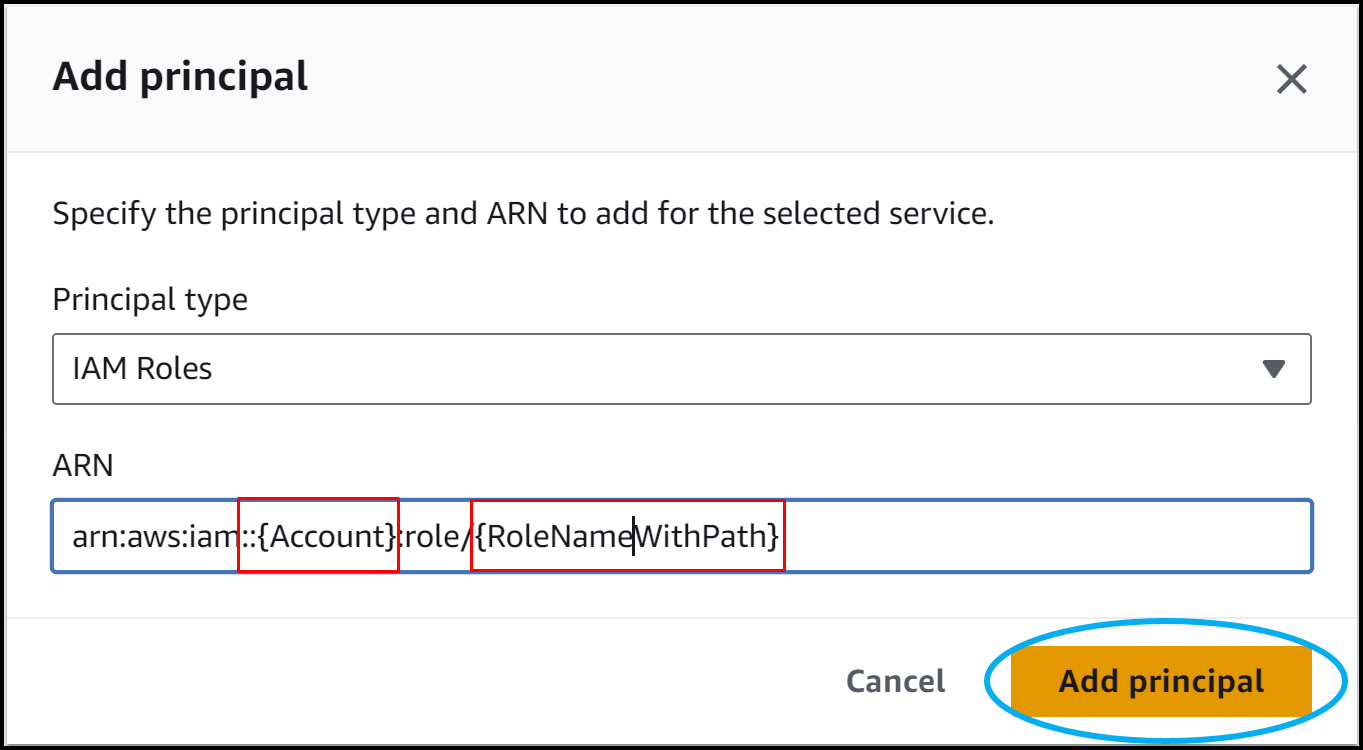Open the Principal type dropdown
The width and height of the screenshot is (1363, 750).
680,369
